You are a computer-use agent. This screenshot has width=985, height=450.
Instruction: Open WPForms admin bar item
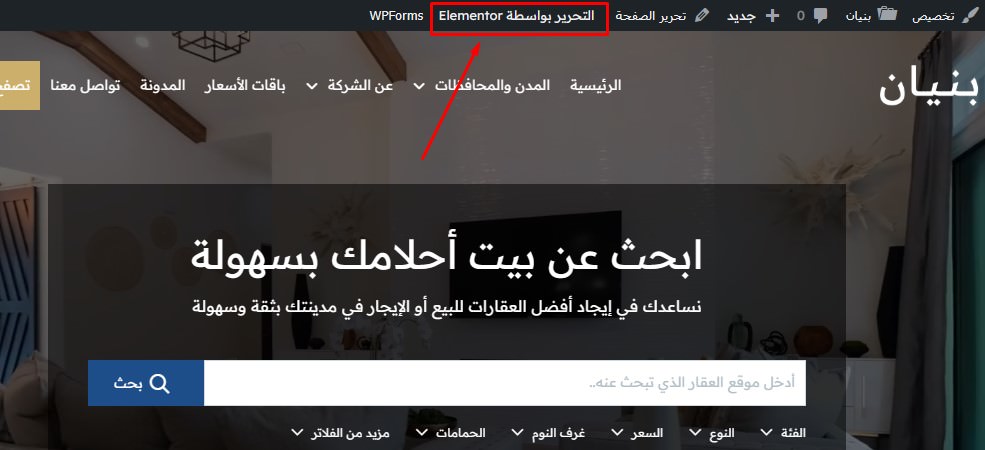[396, 16]
